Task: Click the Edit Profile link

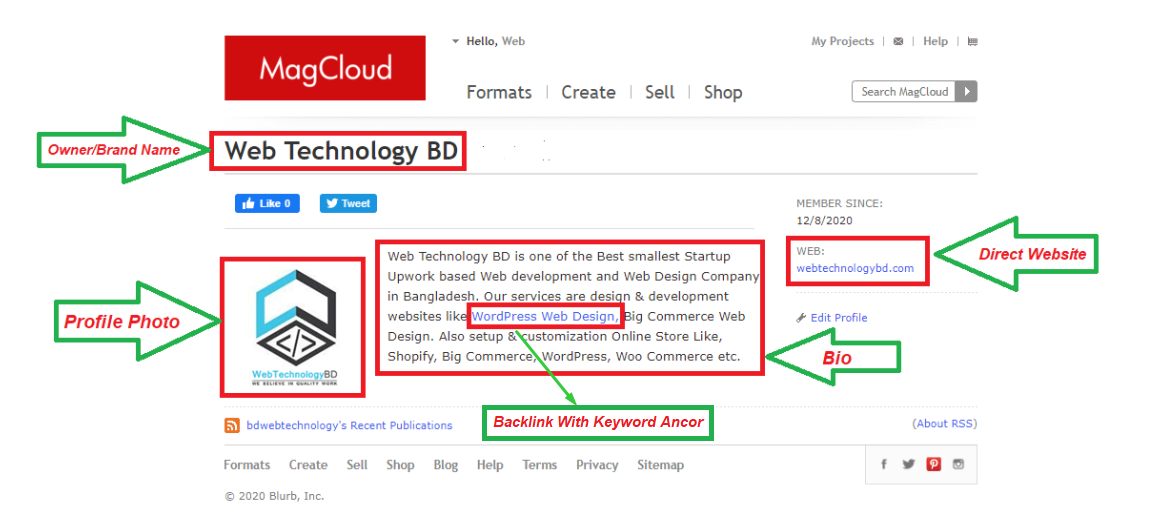Action: [838, 318]
